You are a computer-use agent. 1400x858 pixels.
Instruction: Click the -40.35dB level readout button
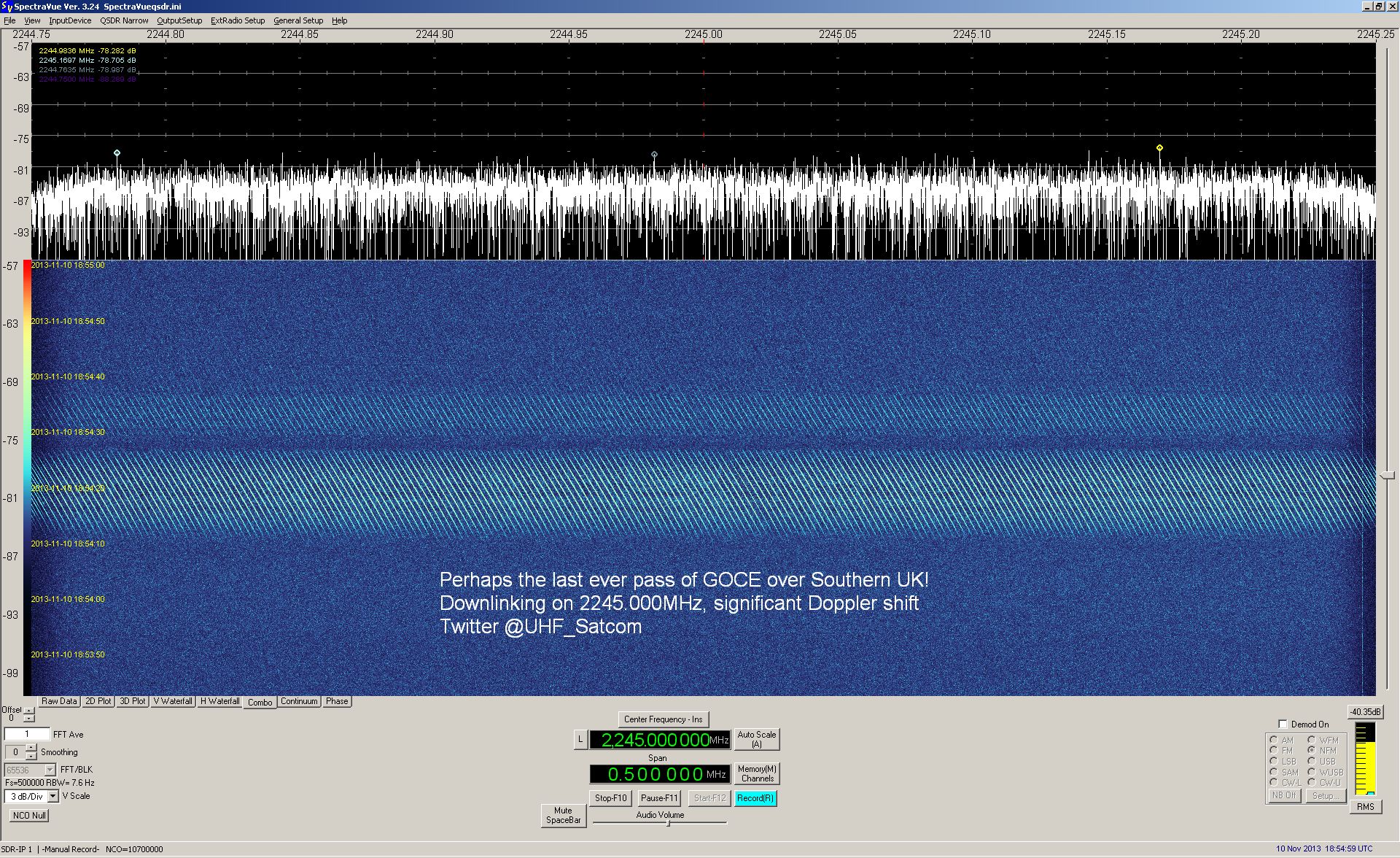[1364, 712]
